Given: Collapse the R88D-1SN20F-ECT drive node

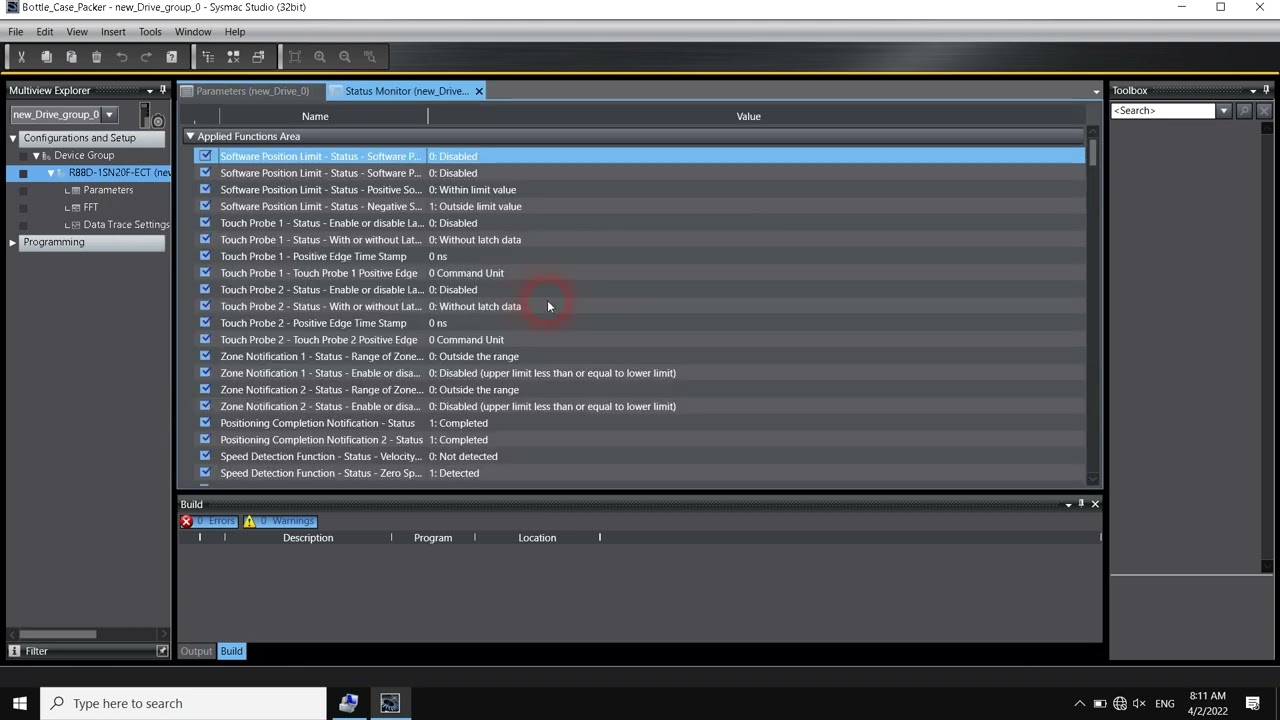Looking at the screenshot, I should (x=51, y=173).
